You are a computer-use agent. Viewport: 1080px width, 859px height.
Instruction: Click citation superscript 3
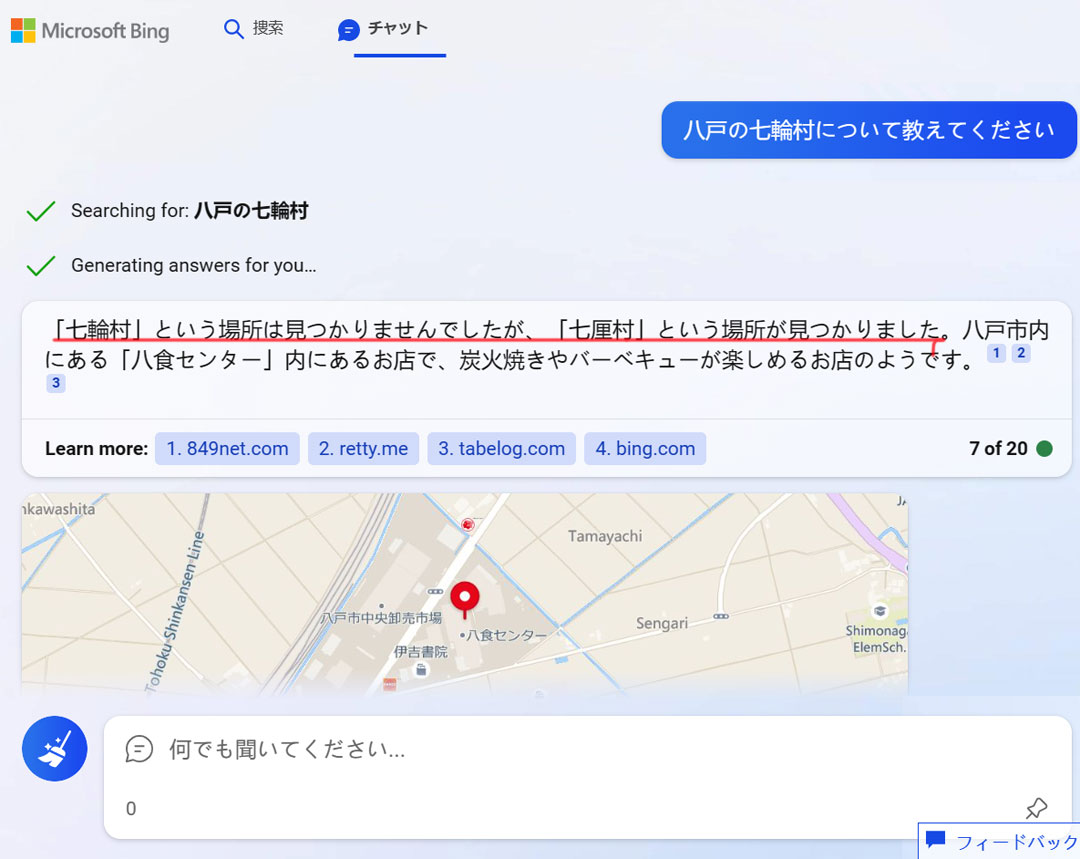[56, 383]
